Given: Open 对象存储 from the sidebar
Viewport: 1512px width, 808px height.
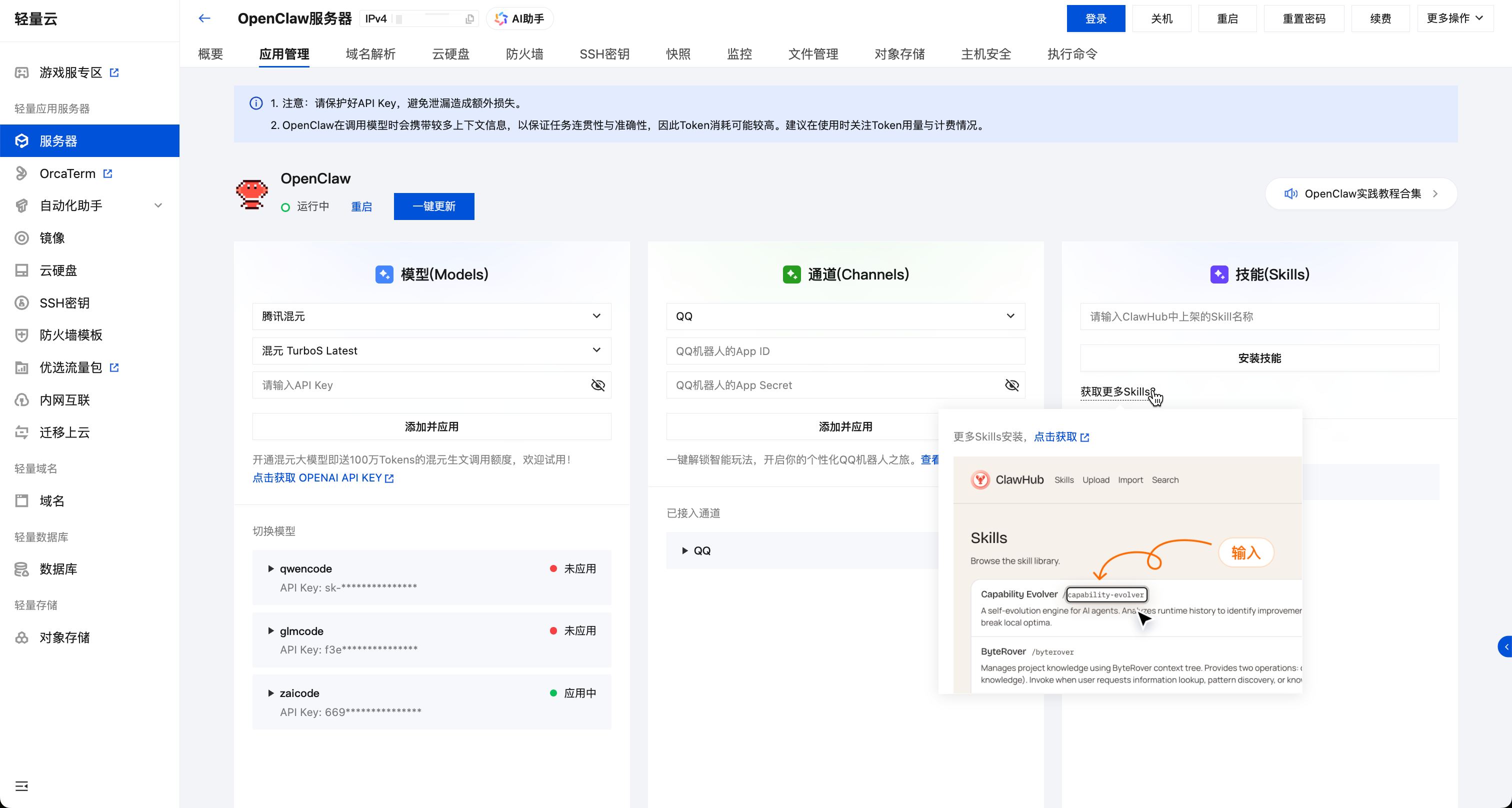Looking at the screenshot, I should 64,637.
